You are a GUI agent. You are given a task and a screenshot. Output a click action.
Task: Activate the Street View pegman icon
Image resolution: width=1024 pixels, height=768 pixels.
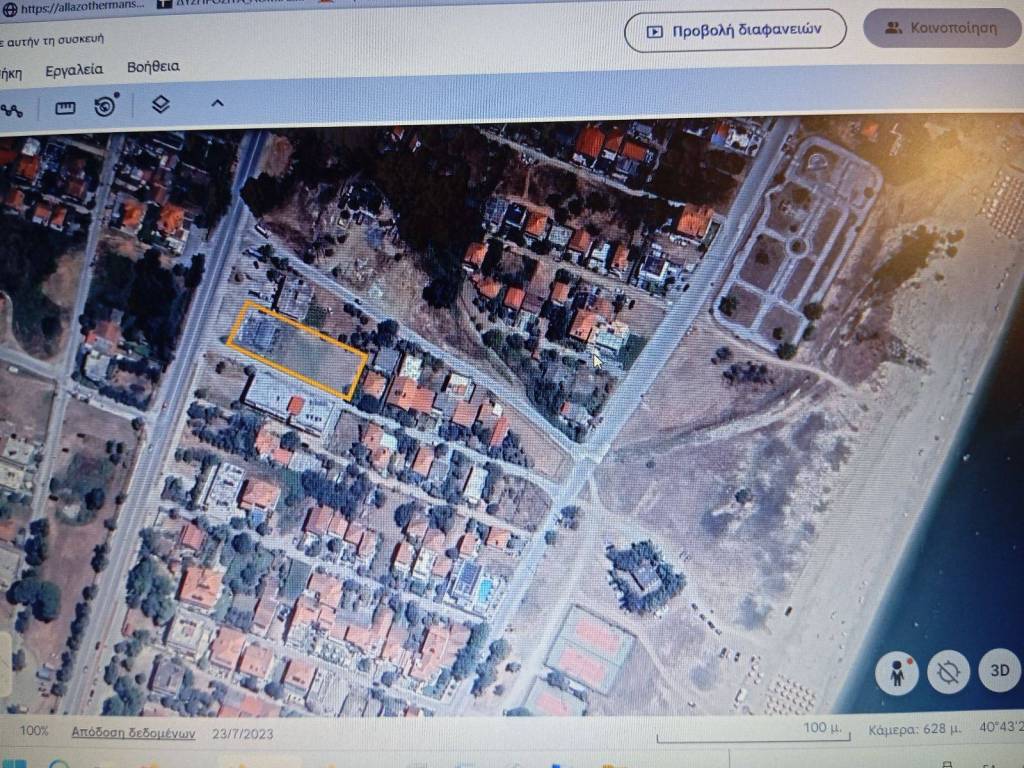pyautogui.click(x=896, y=673)
